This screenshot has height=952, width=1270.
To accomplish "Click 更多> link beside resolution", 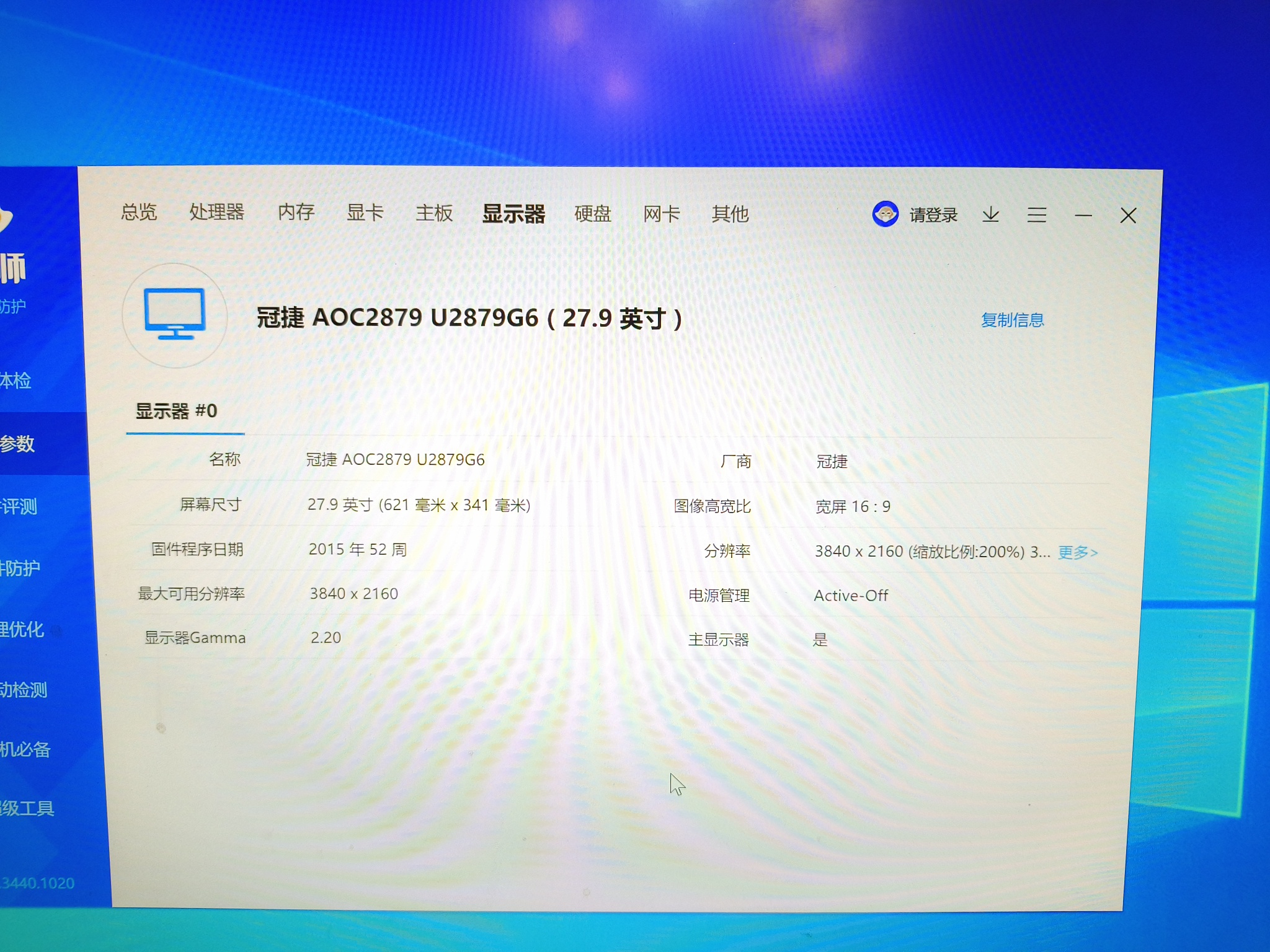I will coord(1078,552).
